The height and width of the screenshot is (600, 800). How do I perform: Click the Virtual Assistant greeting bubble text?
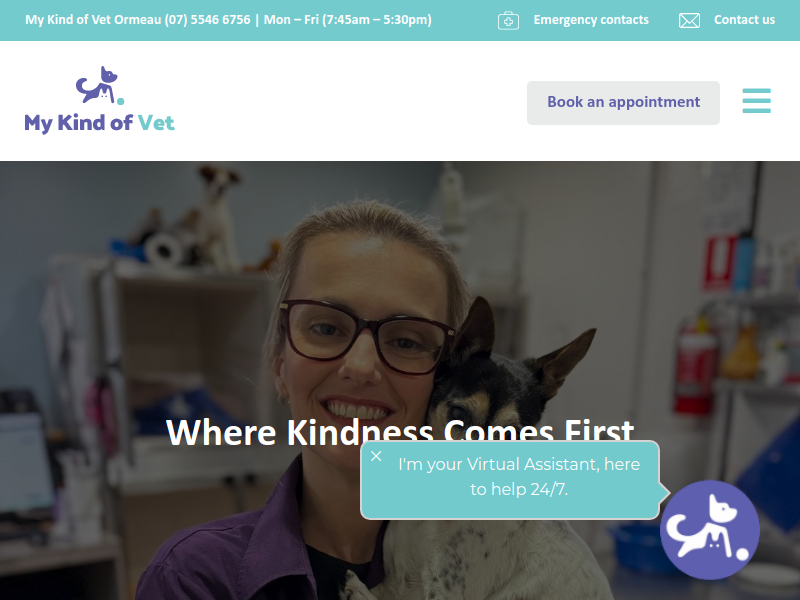519,477
